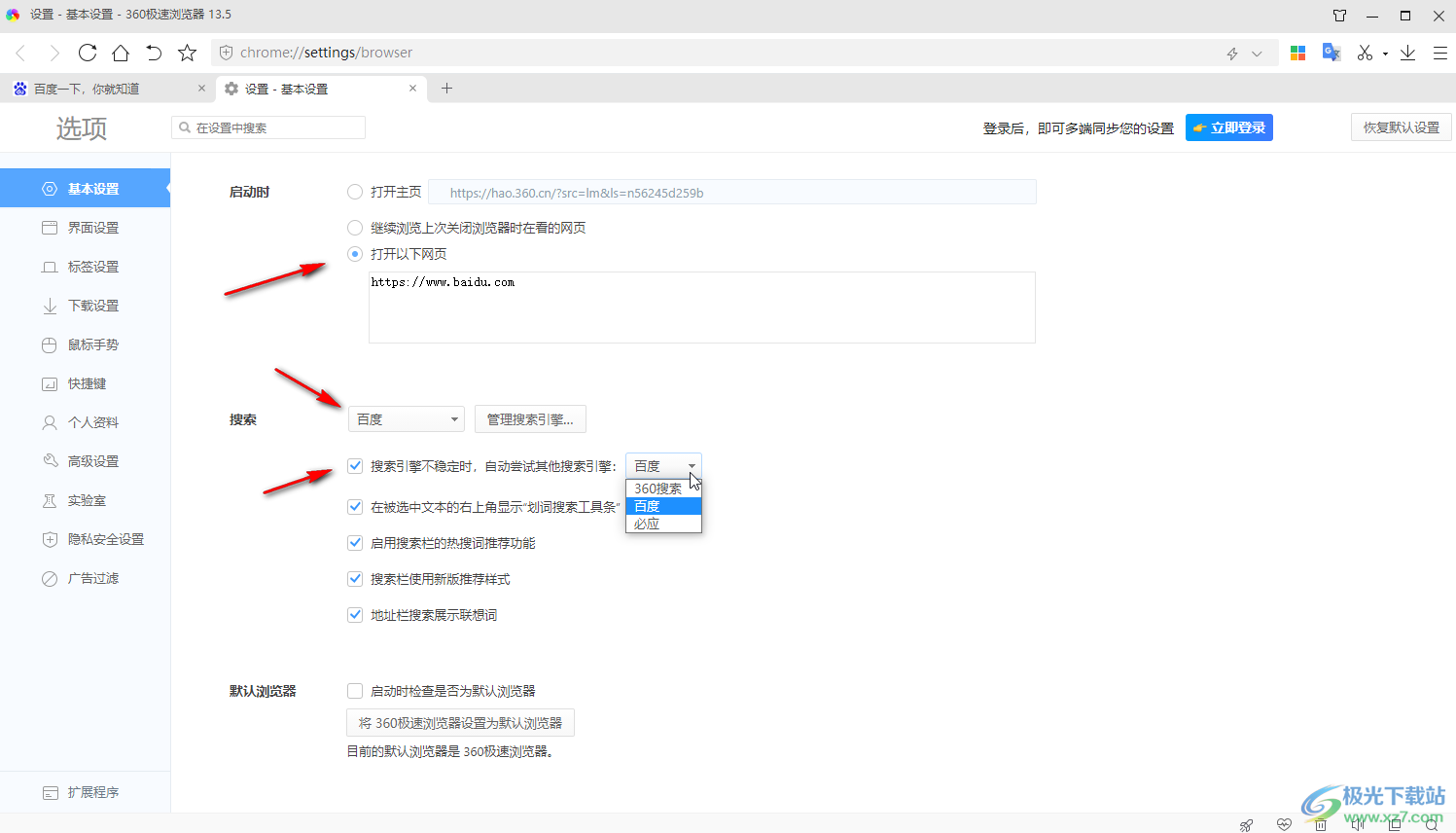Collapse the fallback search engine 百度 dropdown
Screen dimensions: 1456x833
[663, 466]
